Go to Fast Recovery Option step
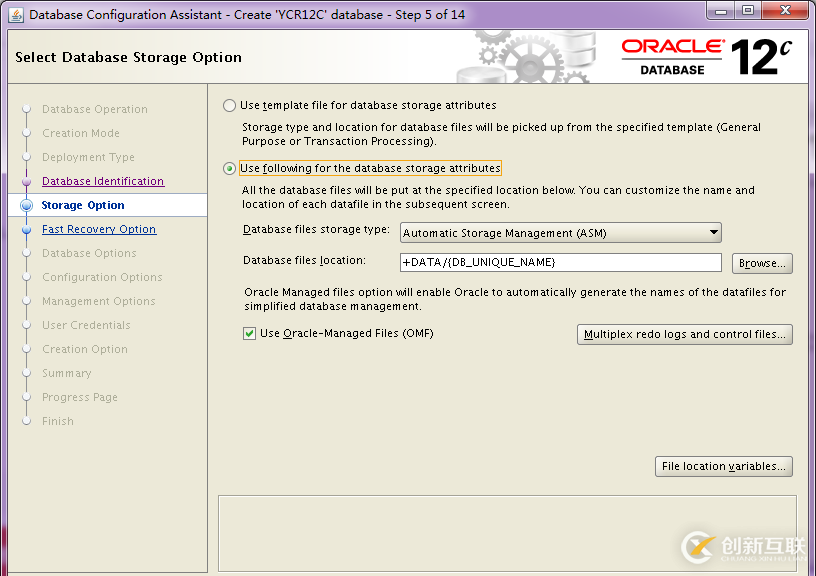The image size is (816, 576). point(99,229)
